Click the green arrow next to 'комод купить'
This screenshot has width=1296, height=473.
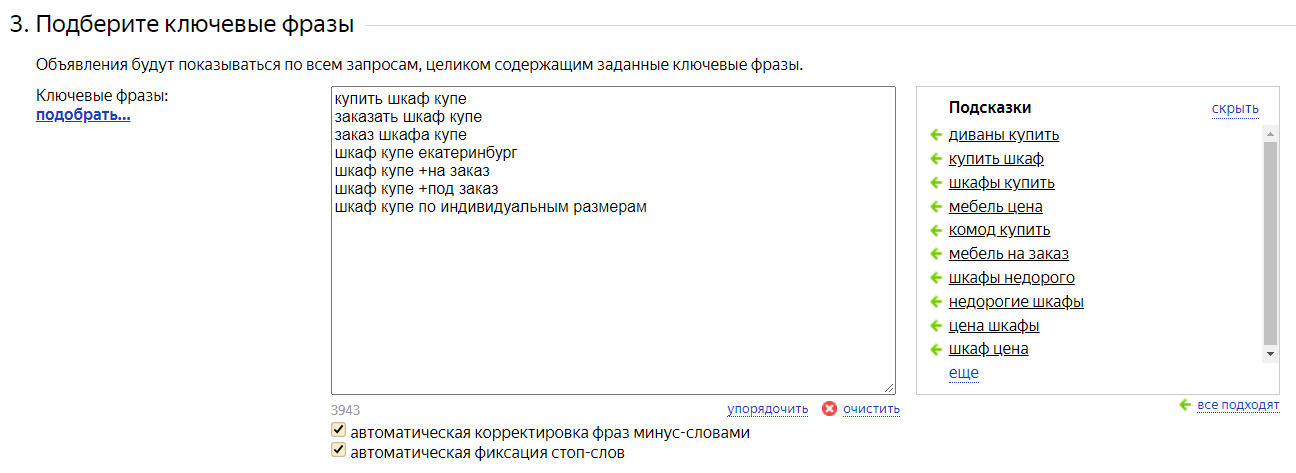[x=936, y=230]
